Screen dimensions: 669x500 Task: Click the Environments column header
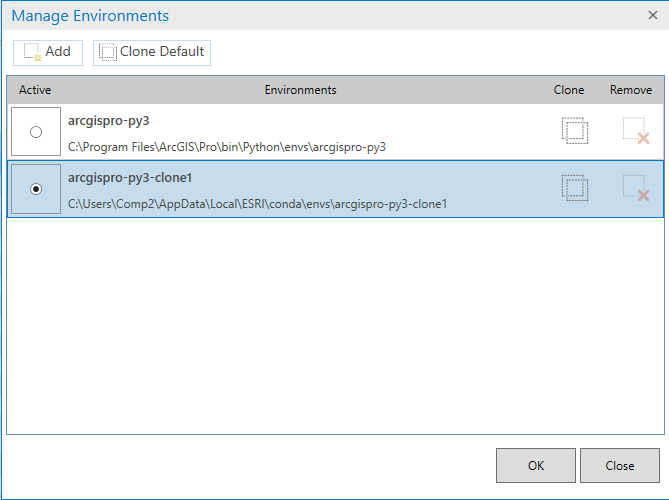point(300,90)
